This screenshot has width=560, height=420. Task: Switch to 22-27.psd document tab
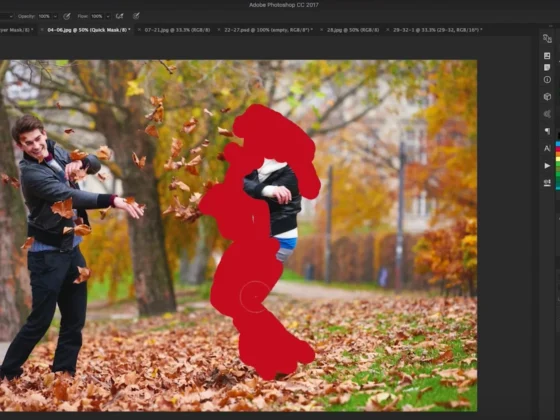tap(268, 30)
